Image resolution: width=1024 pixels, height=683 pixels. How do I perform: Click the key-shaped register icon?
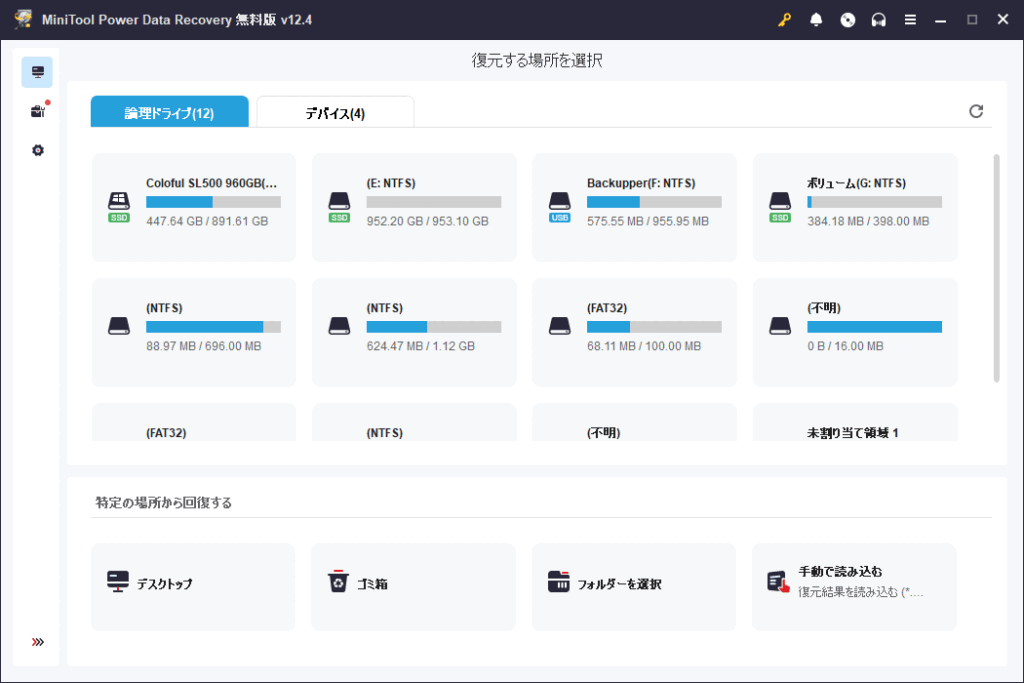point(784,20)
